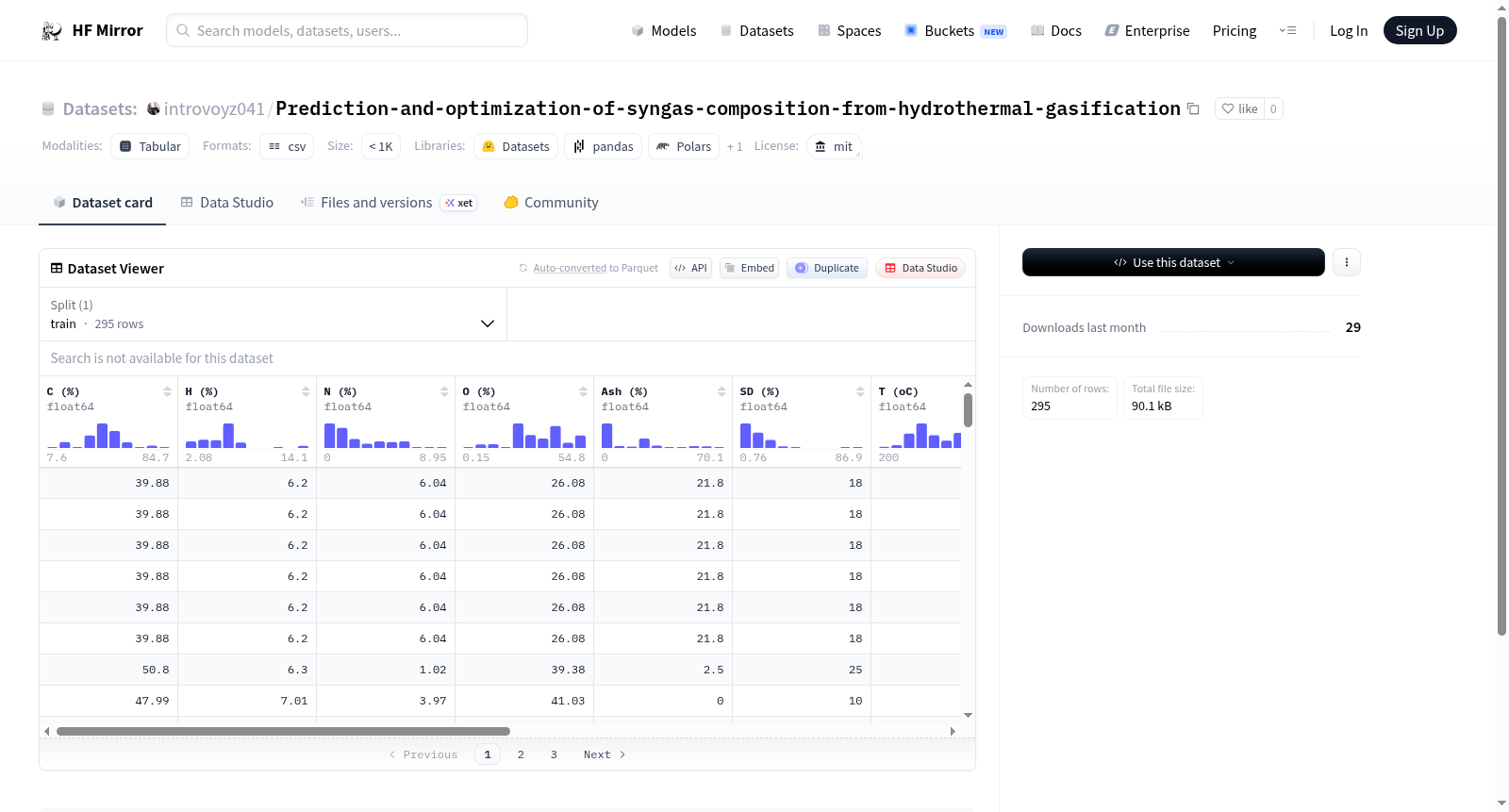This screenshot has width=1509, height=812.
Task: Go to Spaces in the navigation
Action: point(849,31)
